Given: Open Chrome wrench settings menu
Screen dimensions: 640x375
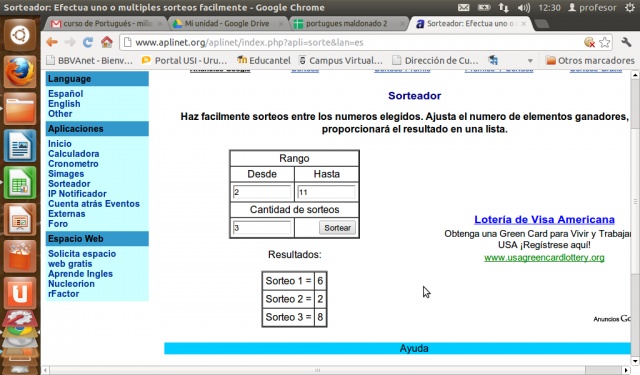Looking at the screenshot, I should [626, 42].
